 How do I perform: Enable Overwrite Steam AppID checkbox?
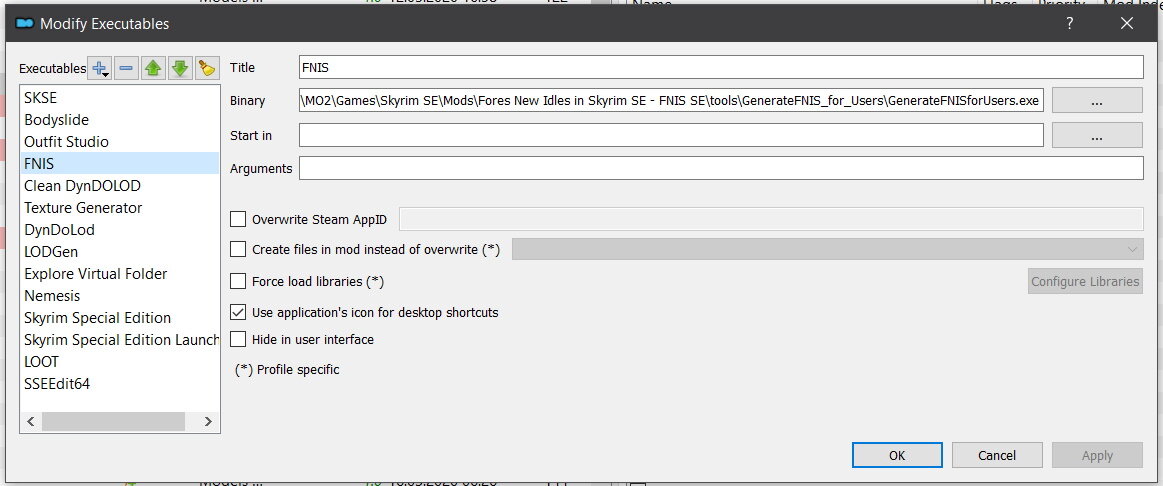tap(238, 219)
